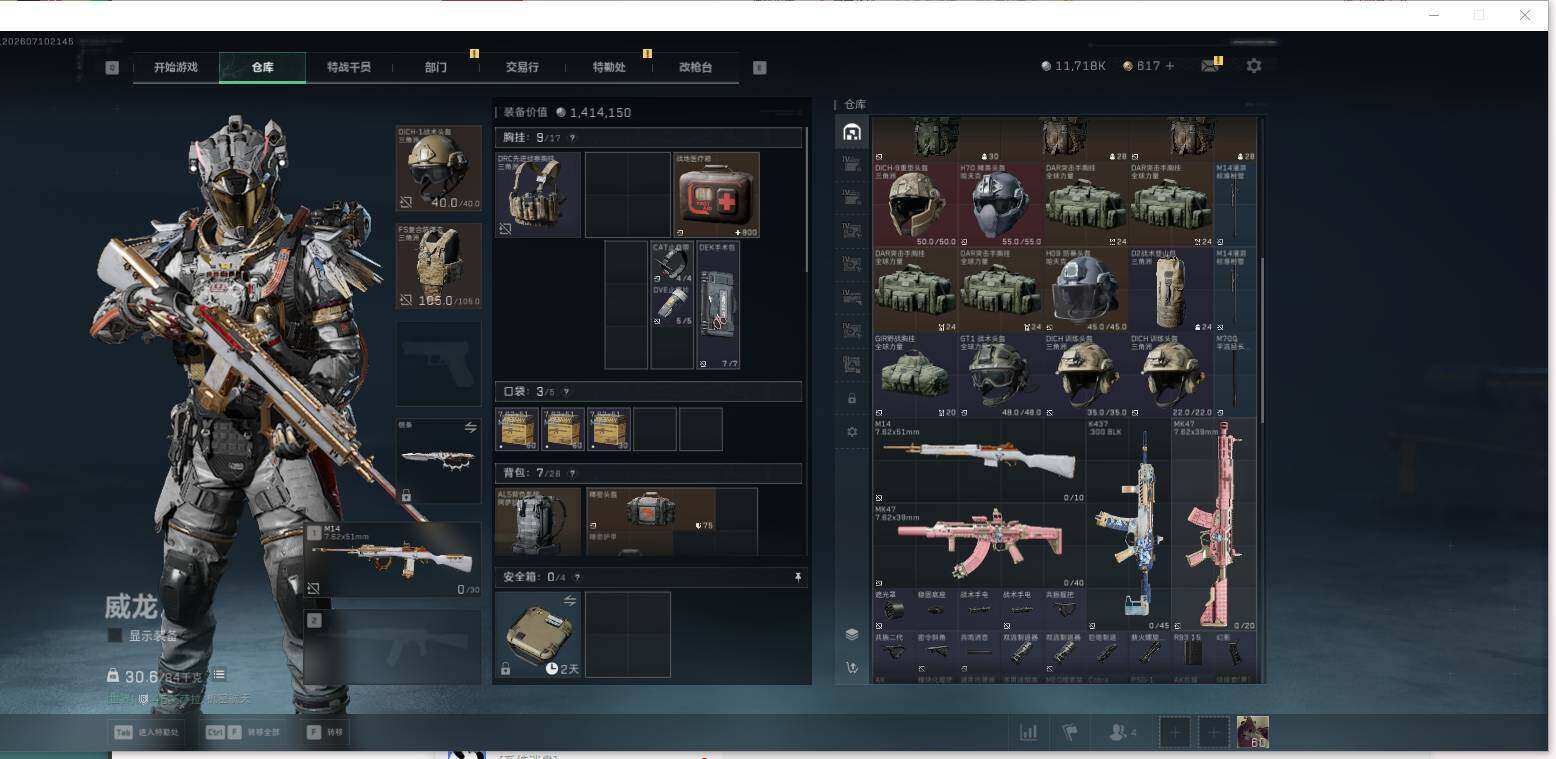The width and height of the screenshot is (1556, 759).
Task: Click the sidebar lock icon in warehouse
Action: click(852, 398)
